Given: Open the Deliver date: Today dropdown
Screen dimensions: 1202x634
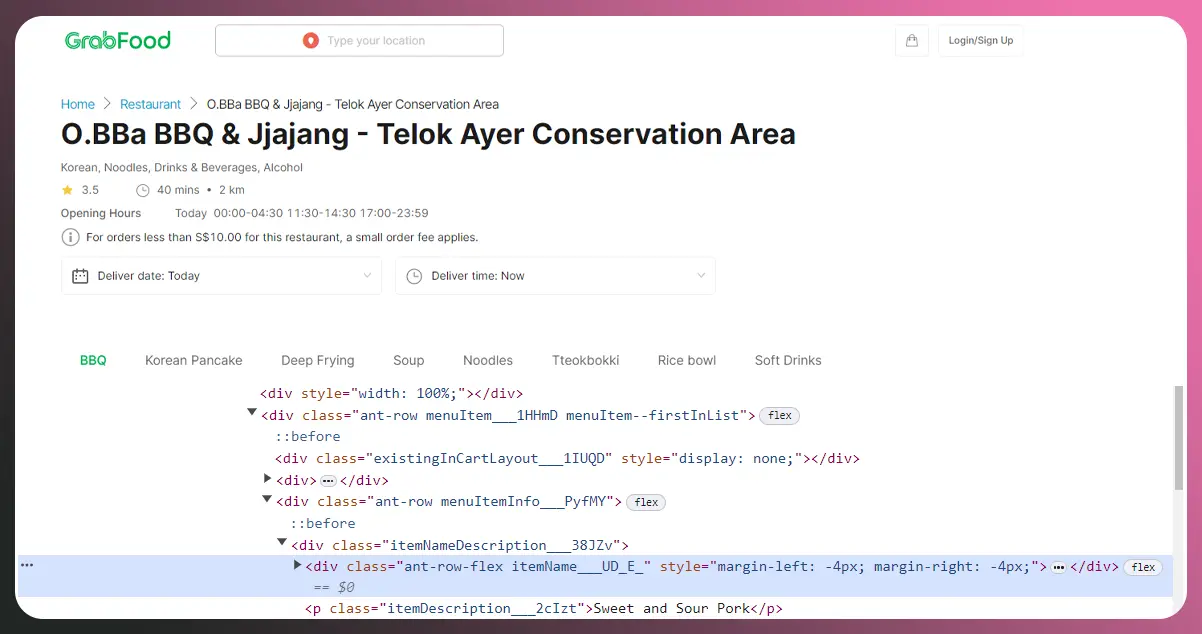Looking at the screenshot, I should 221,276.
